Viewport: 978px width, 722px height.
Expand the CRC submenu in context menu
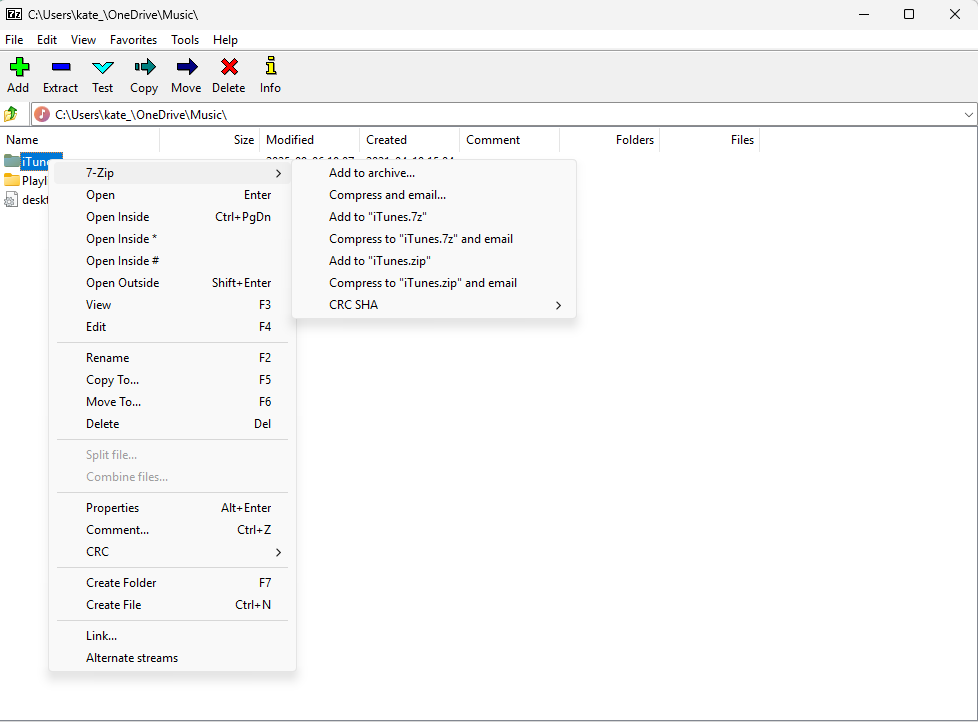coord(279,551)
